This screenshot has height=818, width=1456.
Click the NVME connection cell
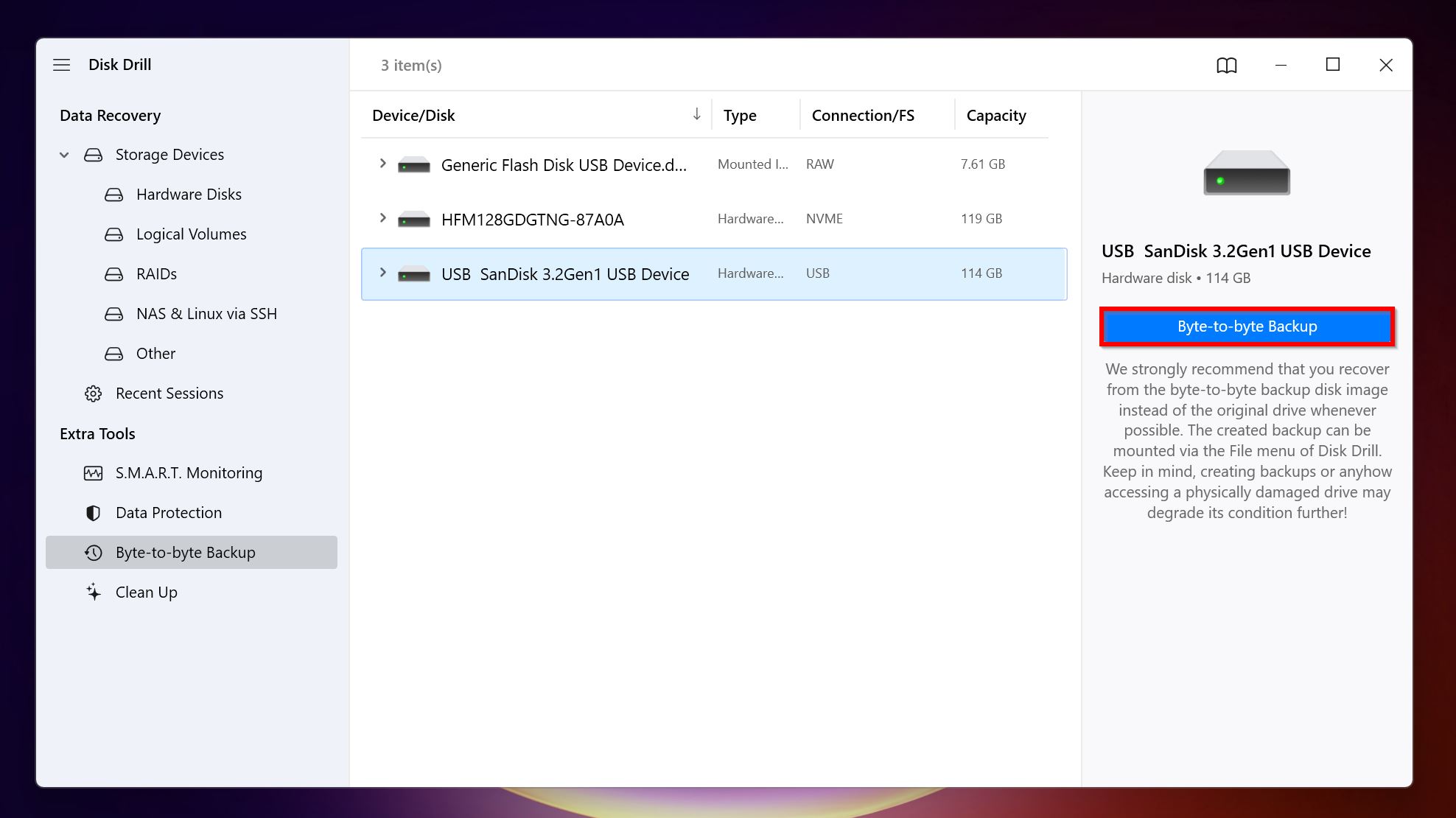pos(825,219)
